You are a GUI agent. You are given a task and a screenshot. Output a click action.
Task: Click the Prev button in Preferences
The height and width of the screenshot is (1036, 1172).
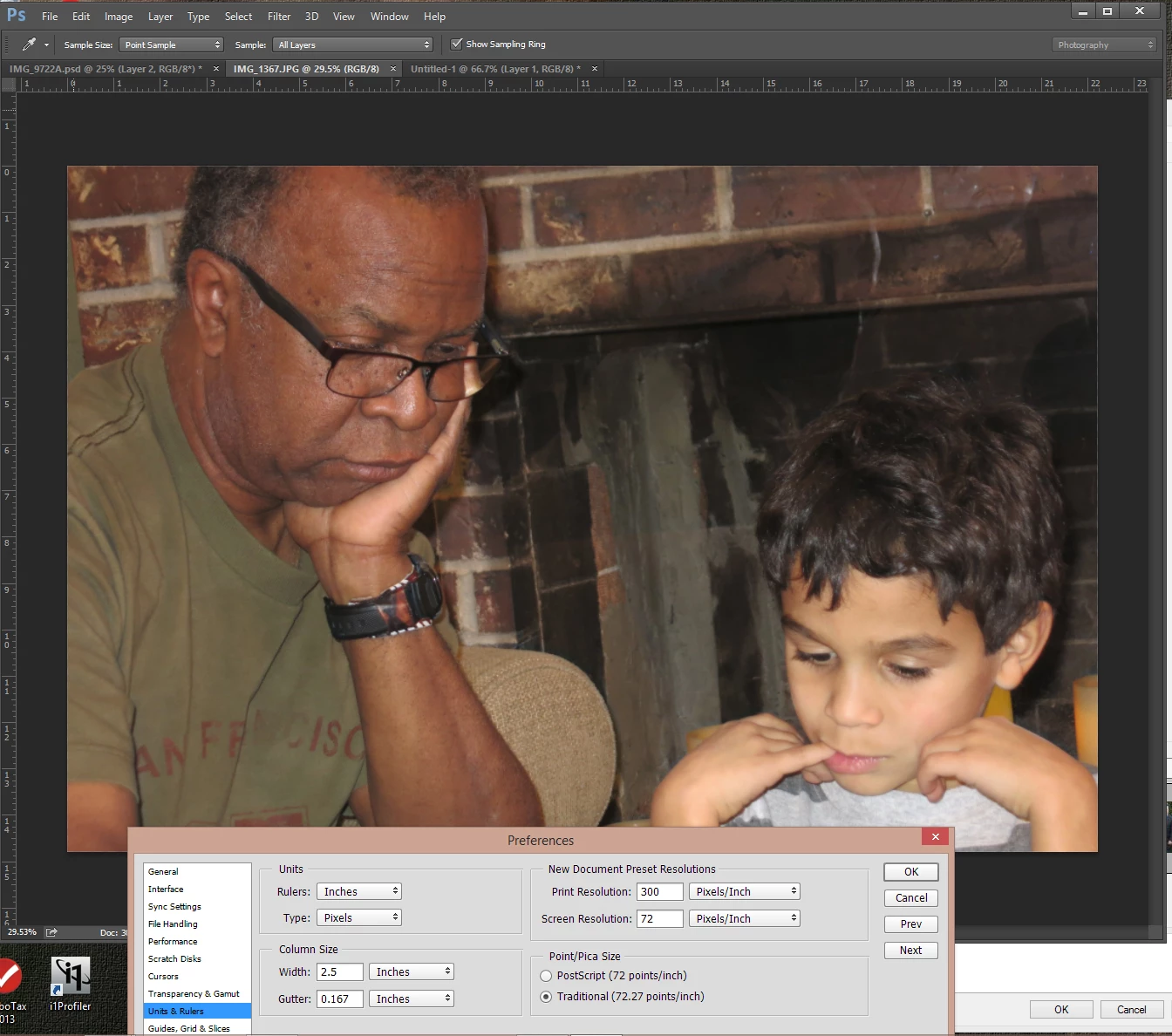pos(911,924)
